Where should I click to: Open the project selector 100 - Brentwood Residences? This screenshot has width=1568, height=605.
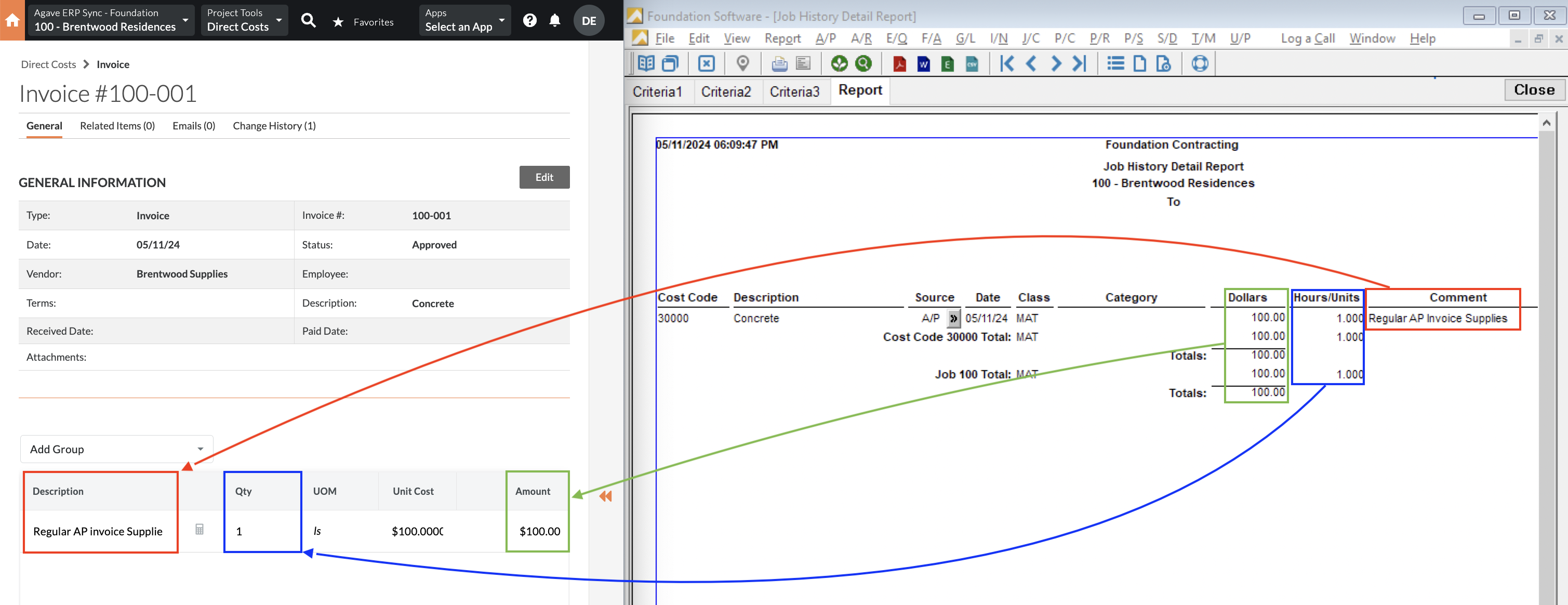(x=111, y=20)
